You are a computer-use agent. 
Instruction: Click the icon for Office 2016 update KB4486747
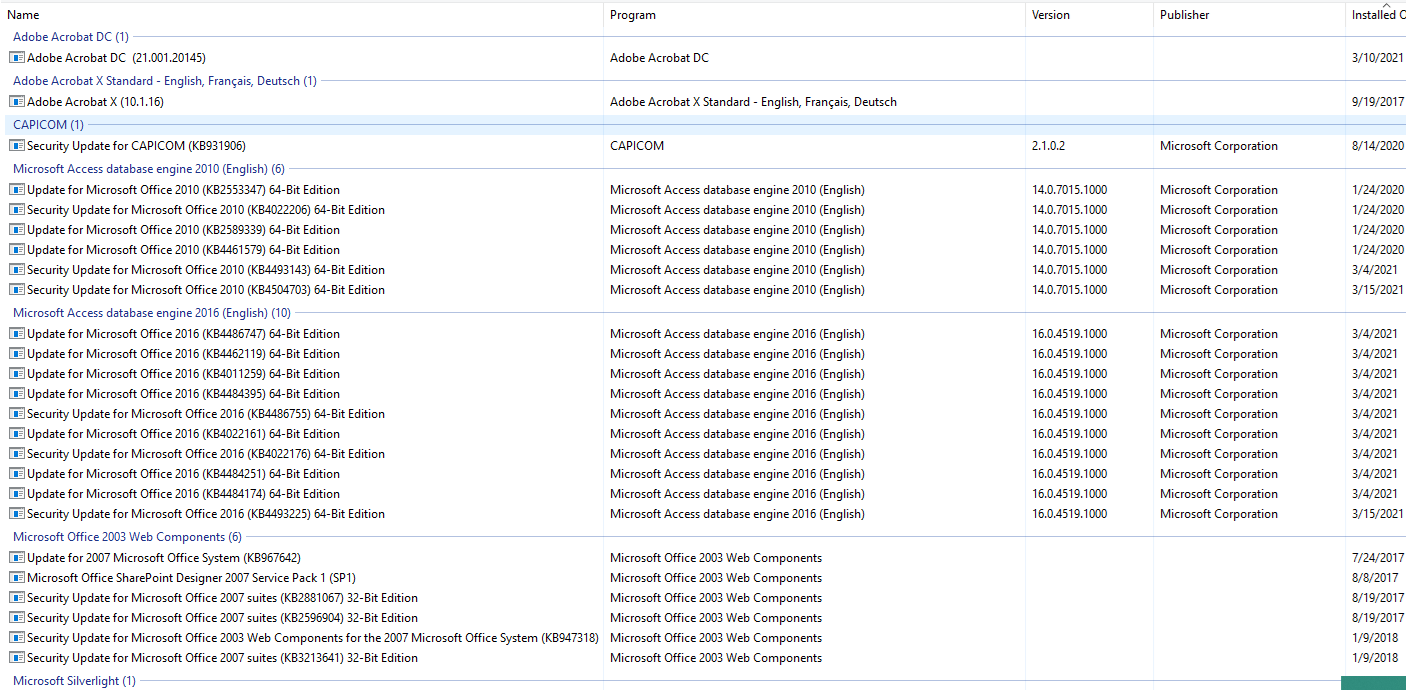(x=16, y=334)
